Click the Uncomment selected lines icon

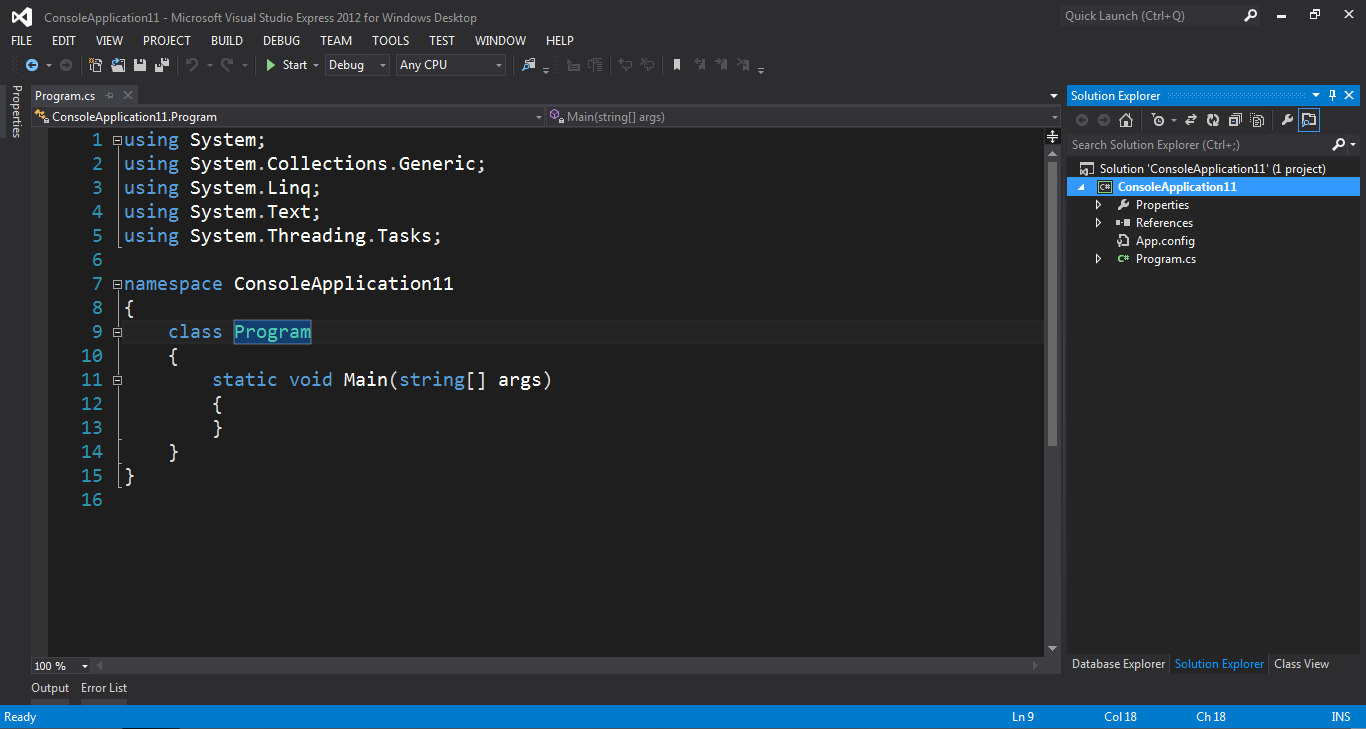(x=647, y=65)
